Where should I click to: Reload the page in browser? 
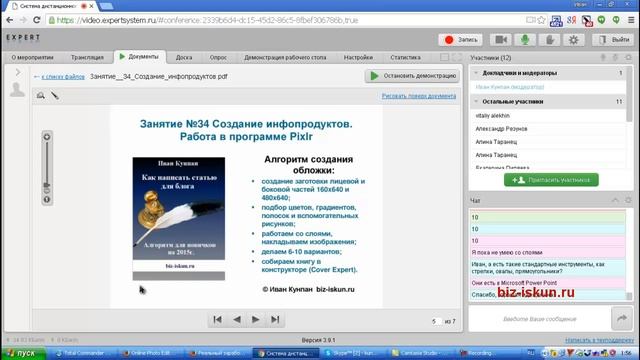[37, 20]
